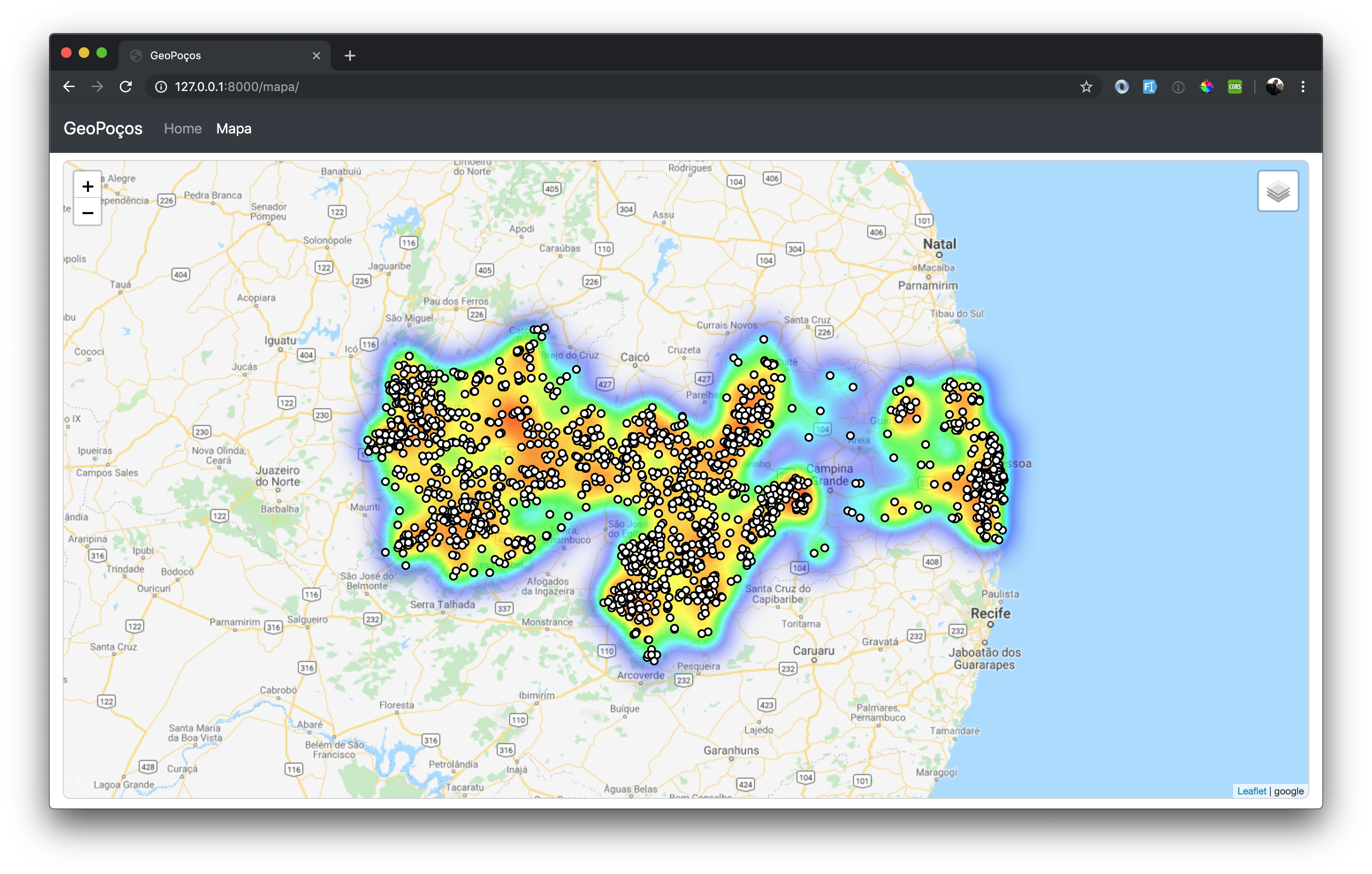
Task: Go to the Home nav item
Action: (x=182, y=129)
